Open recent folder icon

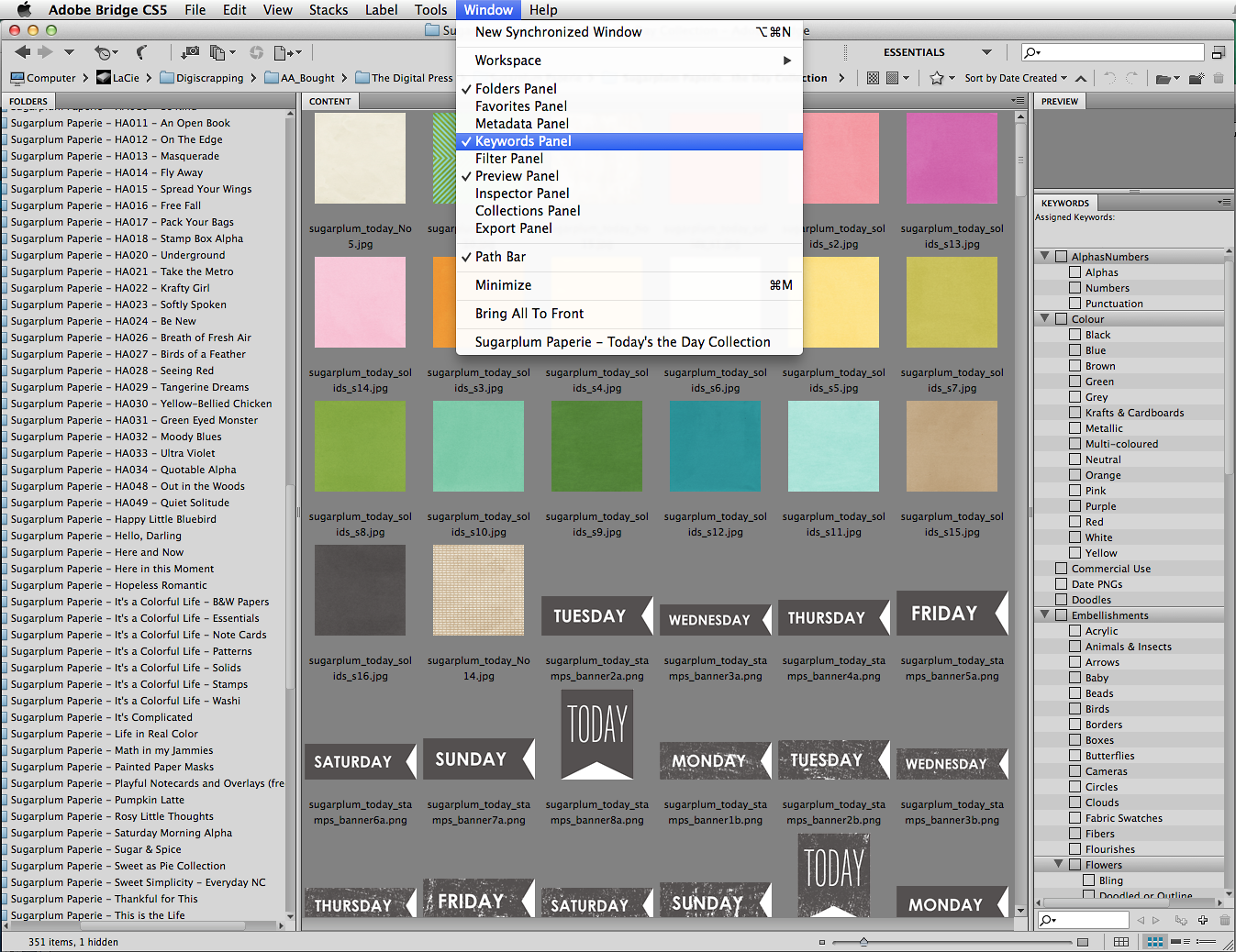pos(1166,78)
